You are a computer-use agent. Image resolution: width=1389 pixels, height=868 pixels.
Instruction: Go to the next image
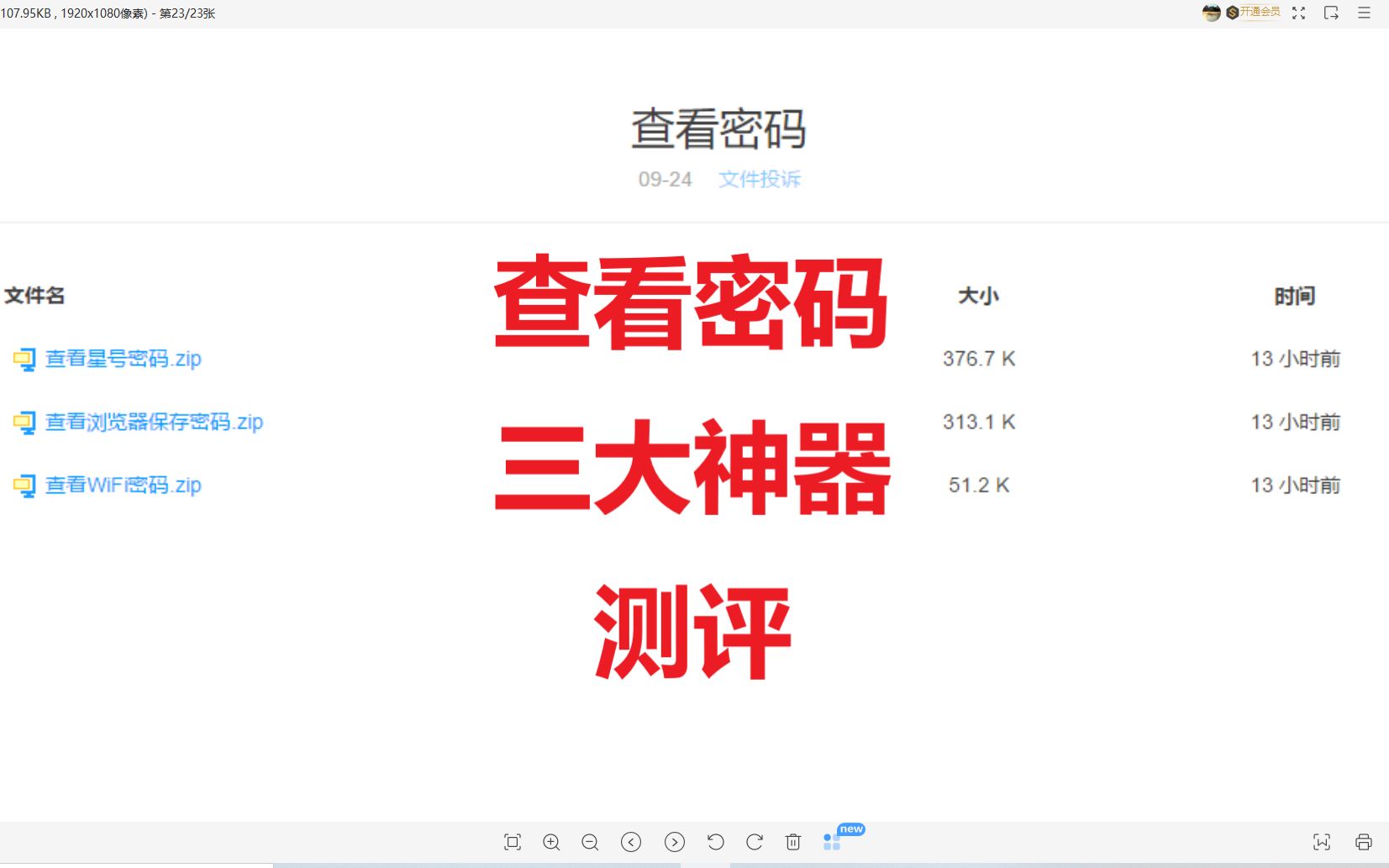(675, 841)
